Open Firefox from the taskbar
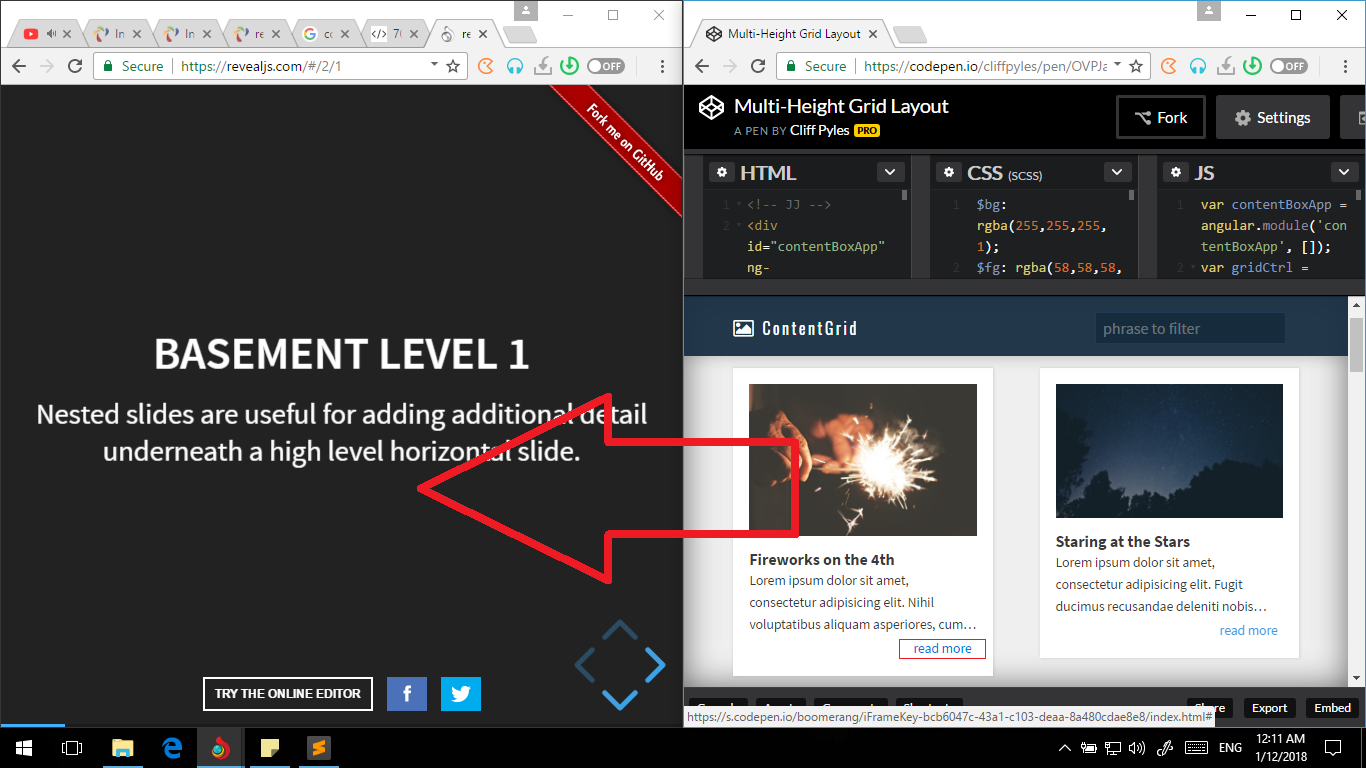Viewport: 1366px width, 768px height. pos(221,747)
